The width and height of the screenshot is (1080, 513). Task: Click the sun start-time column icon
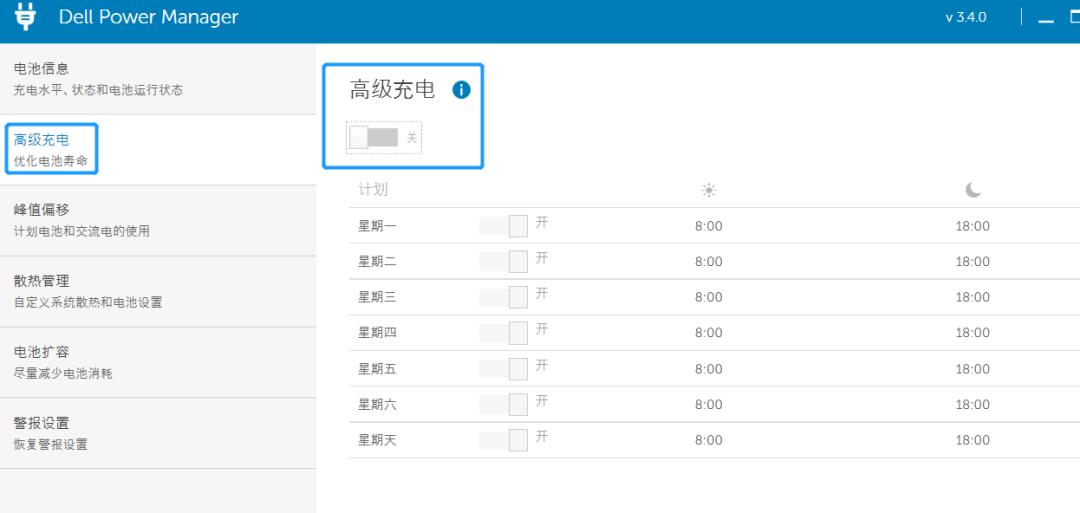click(709, 190)
